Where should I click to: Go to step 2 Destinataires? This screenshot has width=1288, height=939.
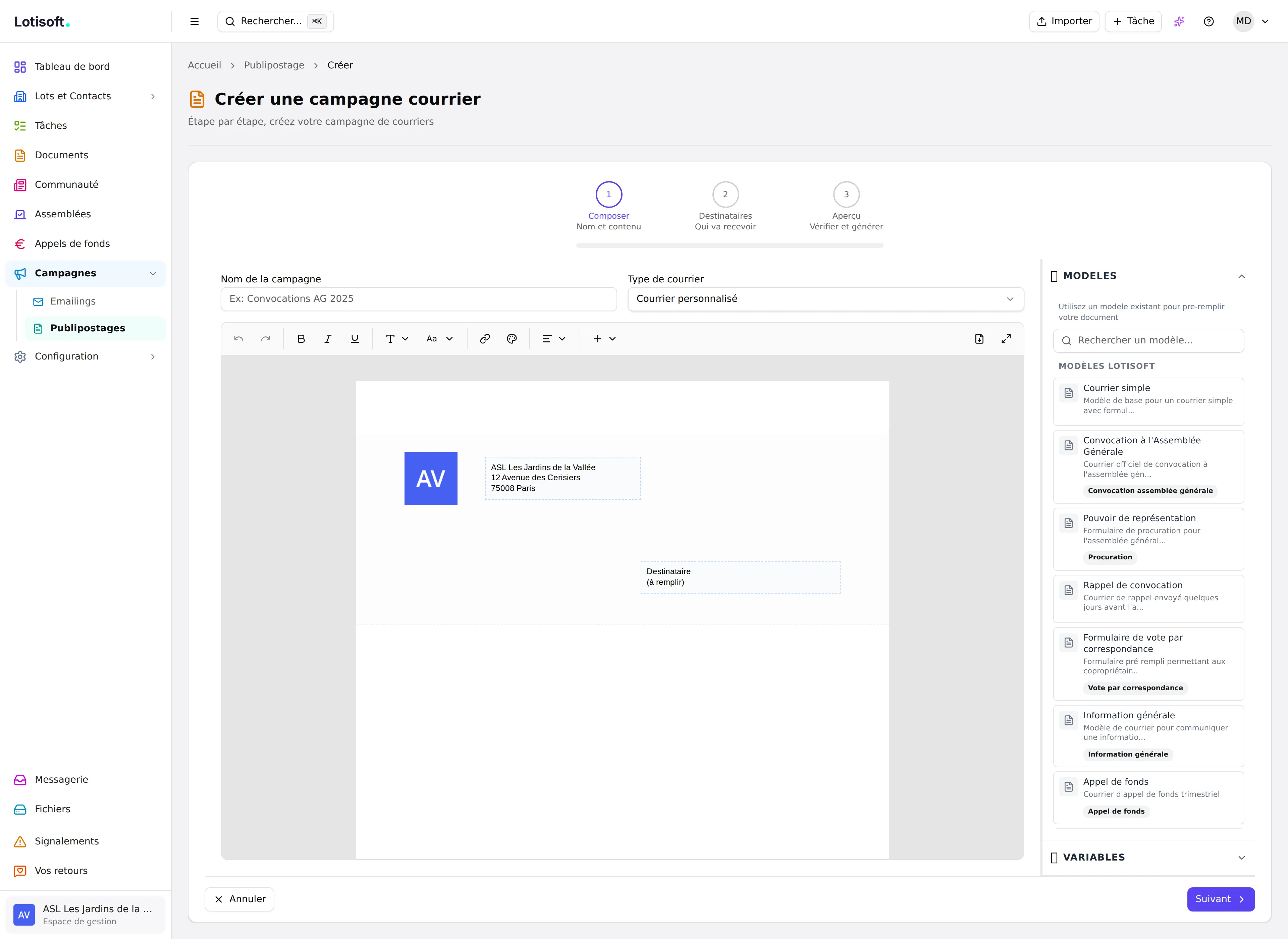(x=725, y=206)
